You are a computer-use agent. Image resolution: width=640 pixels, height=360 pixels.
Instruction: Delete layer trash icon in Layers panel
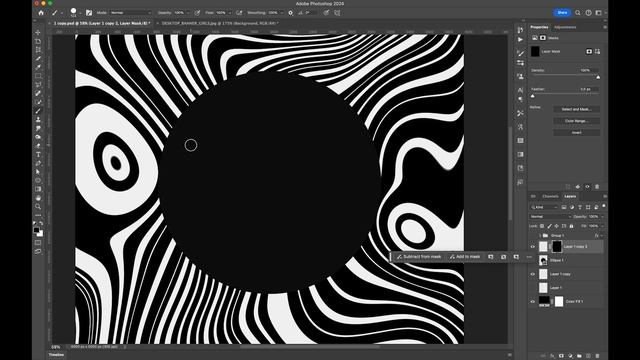(x=598, y=356)
